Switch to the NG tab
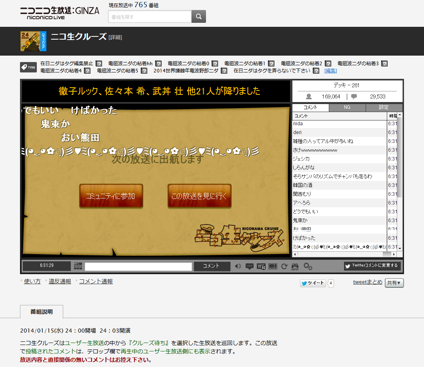 point(347,107)
